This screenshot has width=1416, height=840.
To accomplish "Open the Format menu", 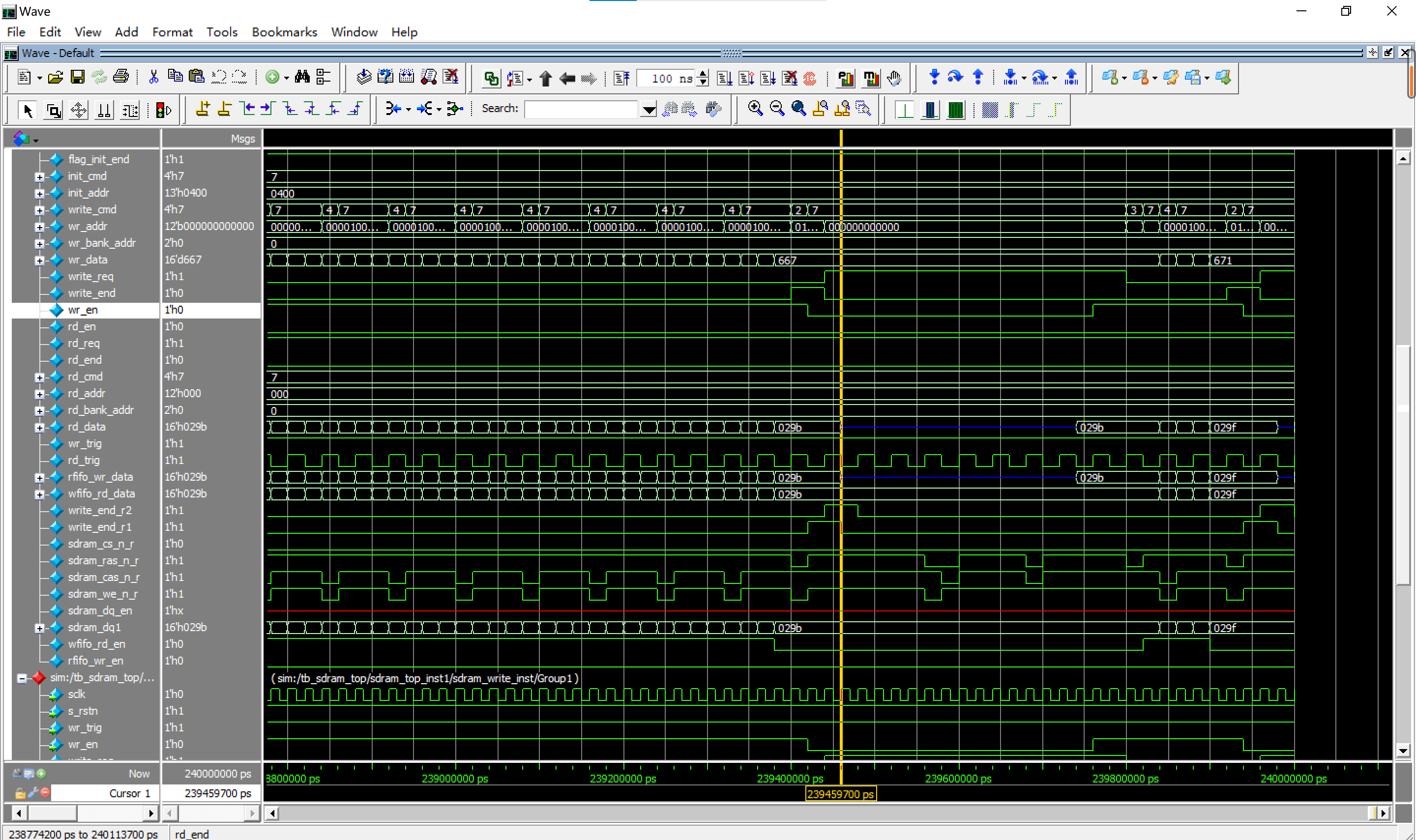I will coord(172,32).
